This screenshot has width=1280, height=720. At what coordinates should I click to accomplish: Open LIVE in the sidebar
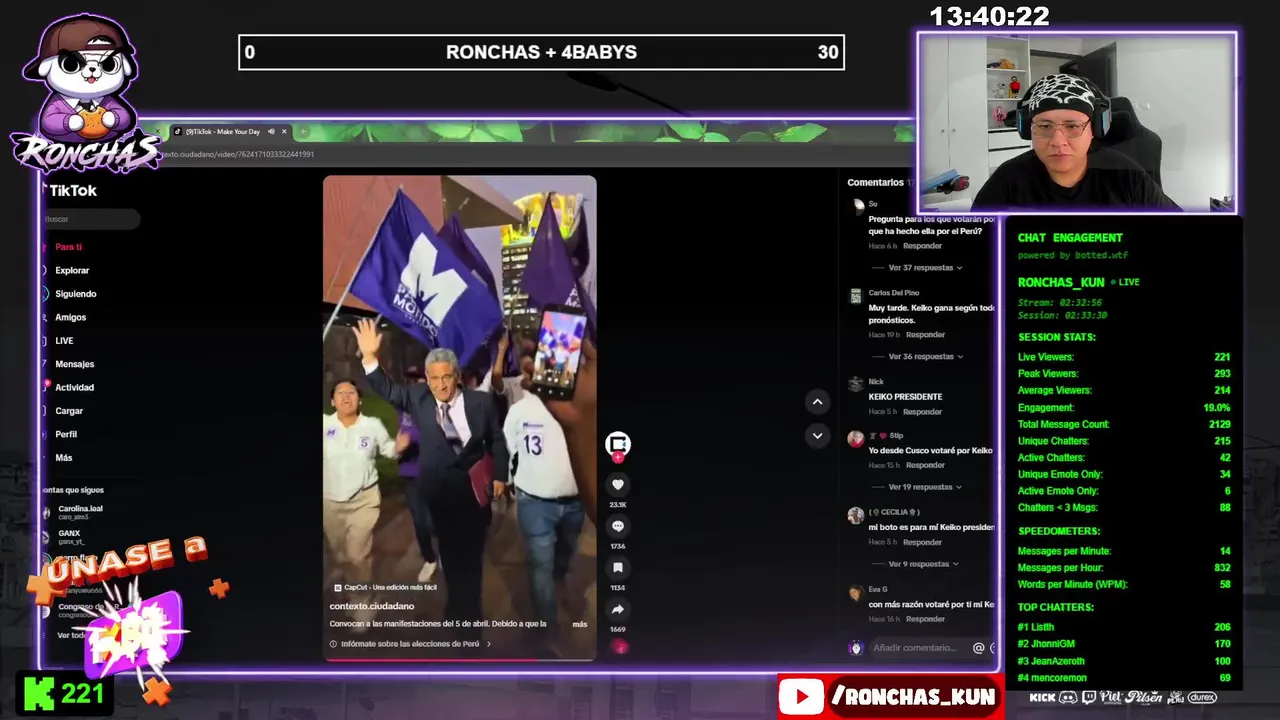63,341
